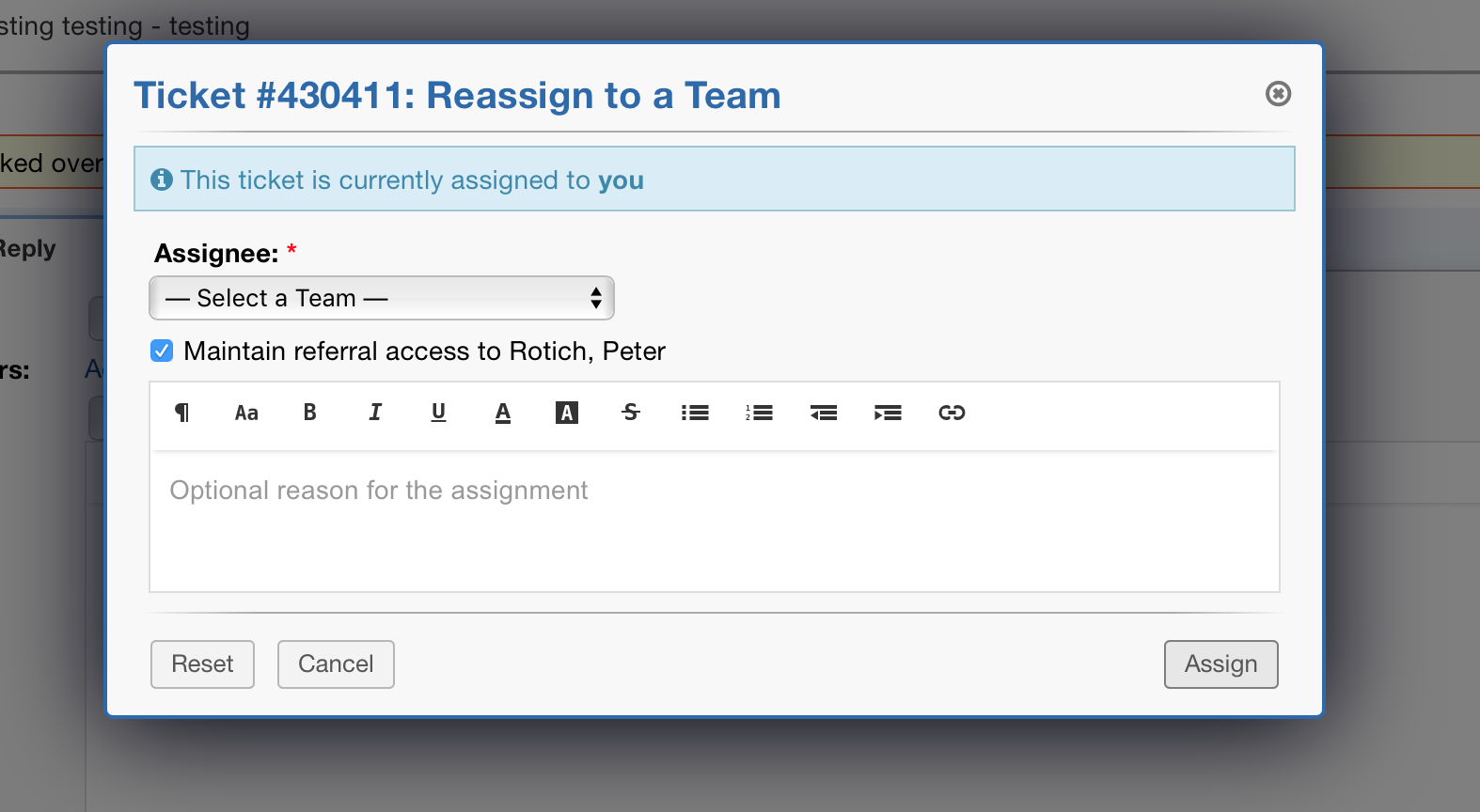This screenshot has width=1480, height=812.
Task: Cancel the ticket reassignment
Action: 335,664
